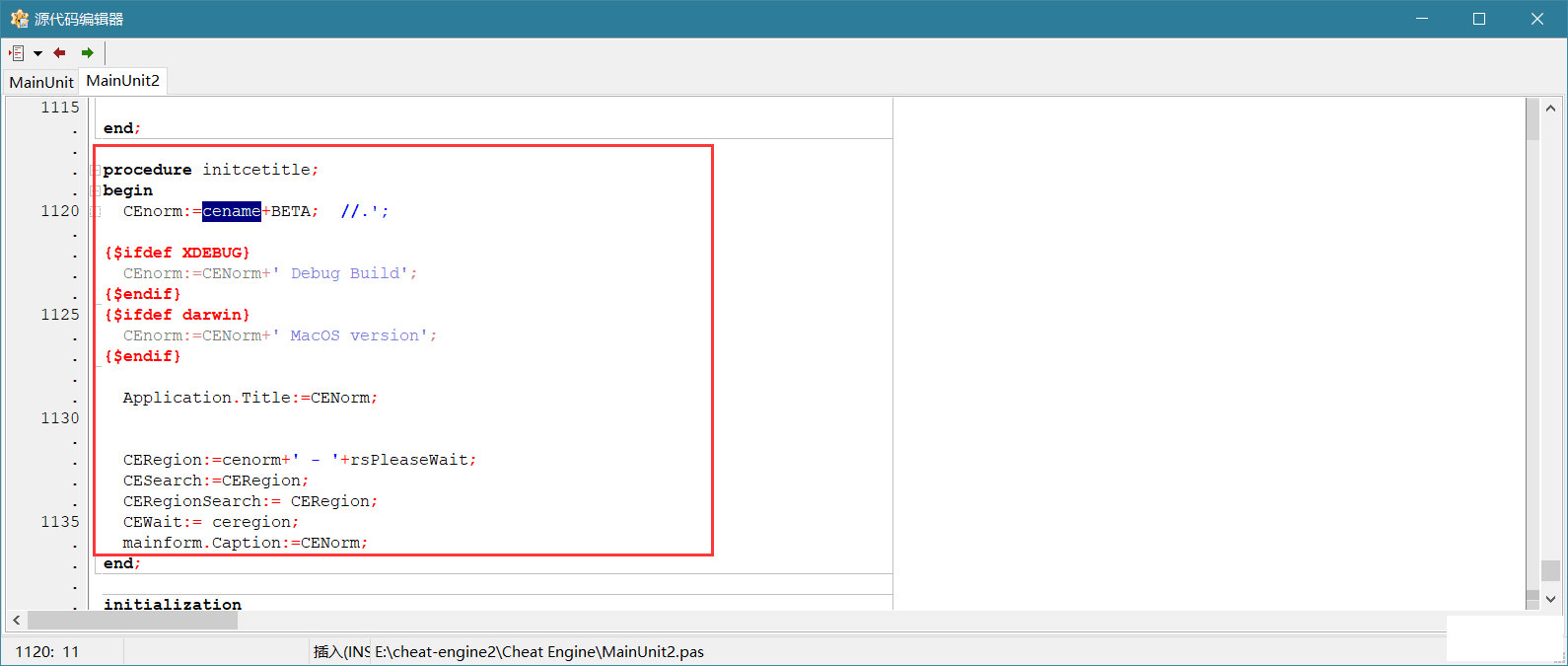Viewport: 1568px width, 666px height.
Task: Click line number 1120 in the gutter
Action: click(59, 211)
